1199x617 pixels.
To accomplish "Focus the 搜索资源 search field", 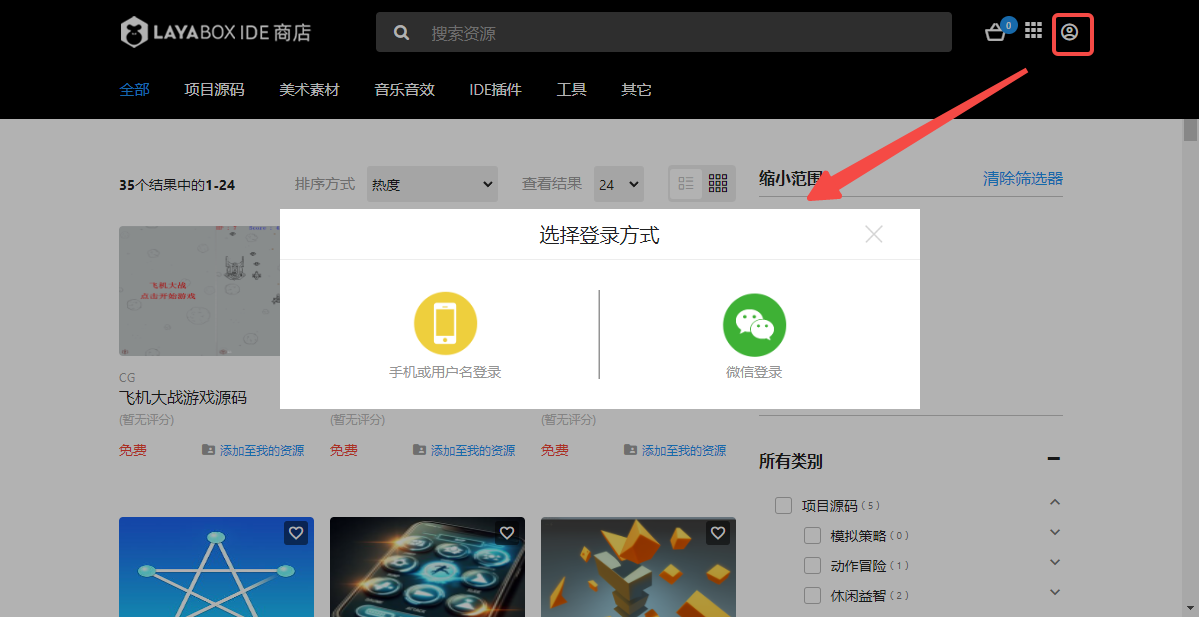I will coord(664,32).
